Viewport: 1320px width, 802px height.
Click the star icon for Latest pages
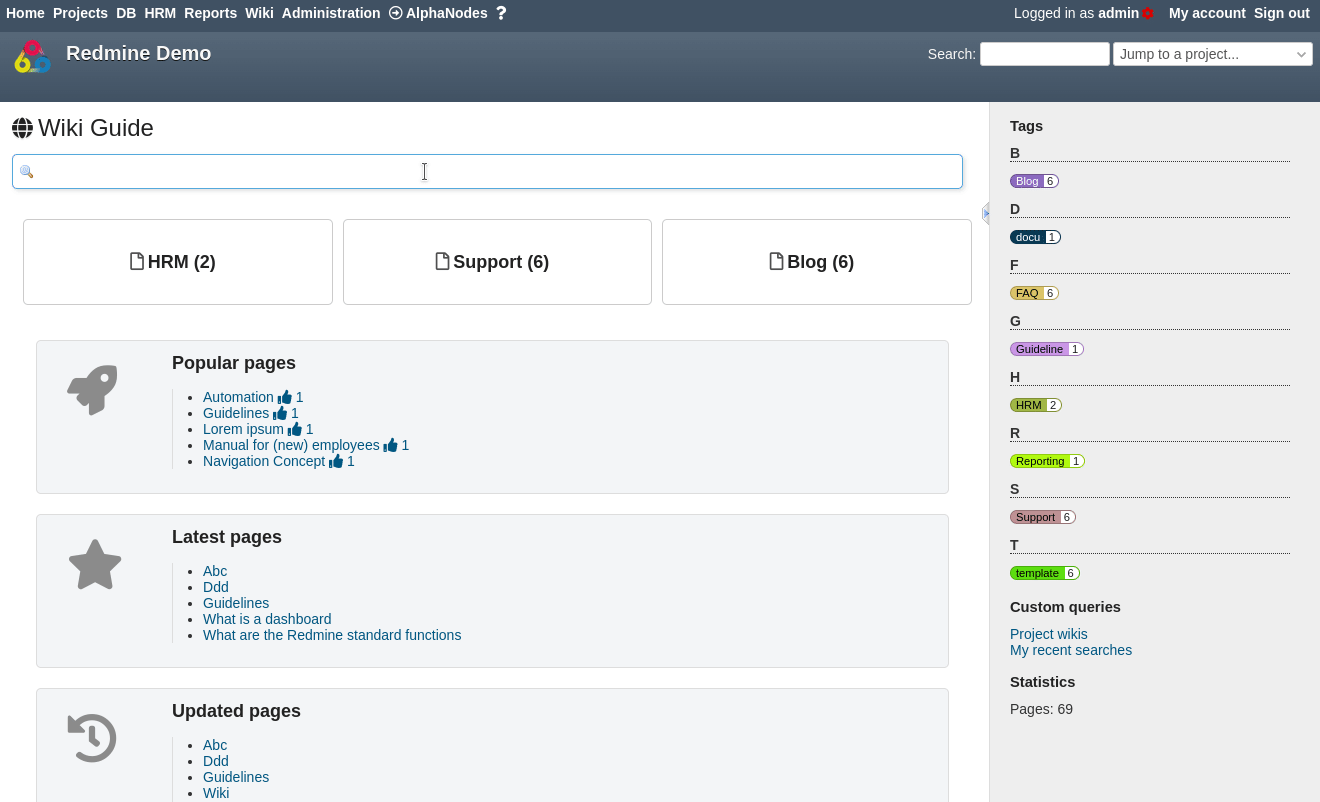pos(95,564)
